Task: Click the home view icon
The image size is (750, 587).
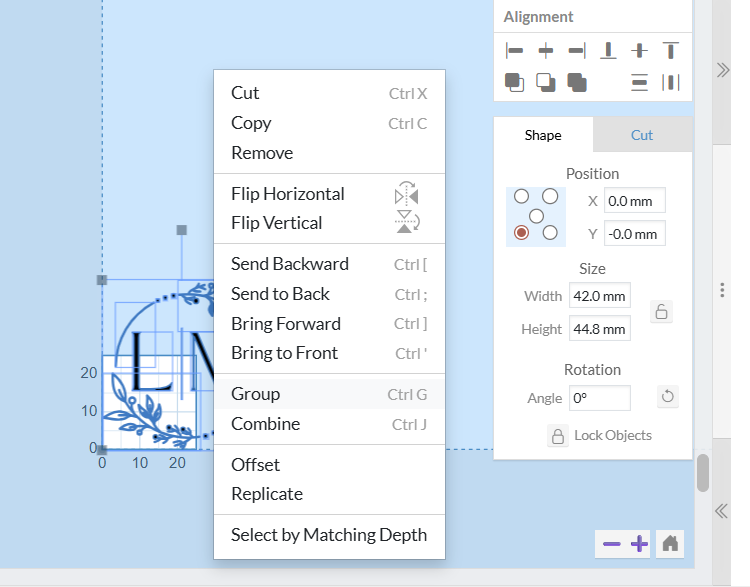Action: pyautogui.click(x=670, y=544)
